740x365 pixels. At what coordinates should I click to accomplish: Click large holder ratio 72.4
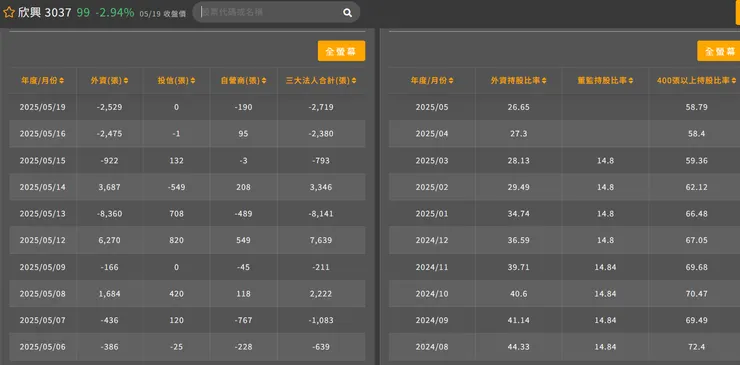pyautogui.click(x=697, y=347)
